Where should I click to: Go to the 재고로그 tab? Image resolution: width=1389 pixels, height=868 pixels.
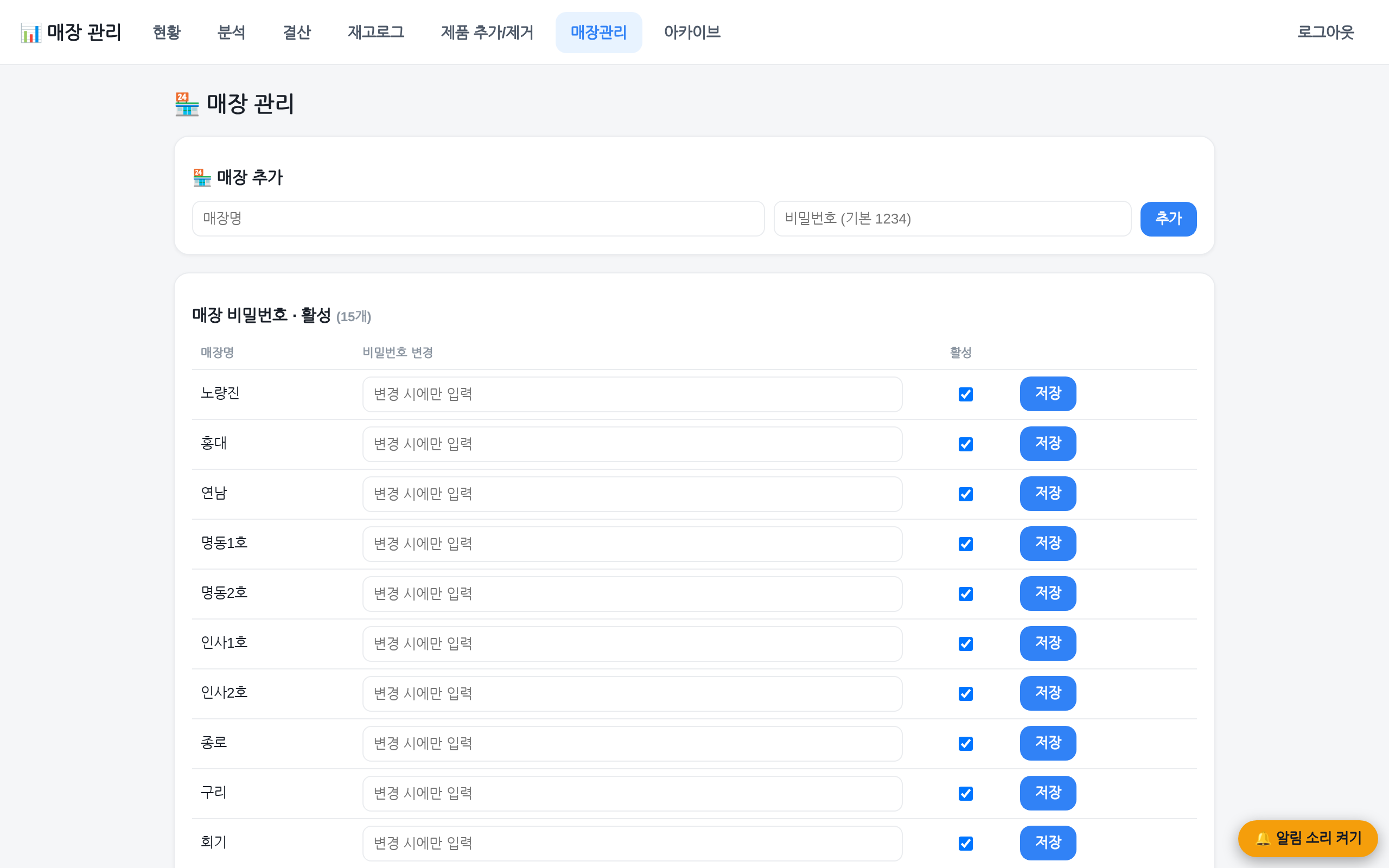376,33
